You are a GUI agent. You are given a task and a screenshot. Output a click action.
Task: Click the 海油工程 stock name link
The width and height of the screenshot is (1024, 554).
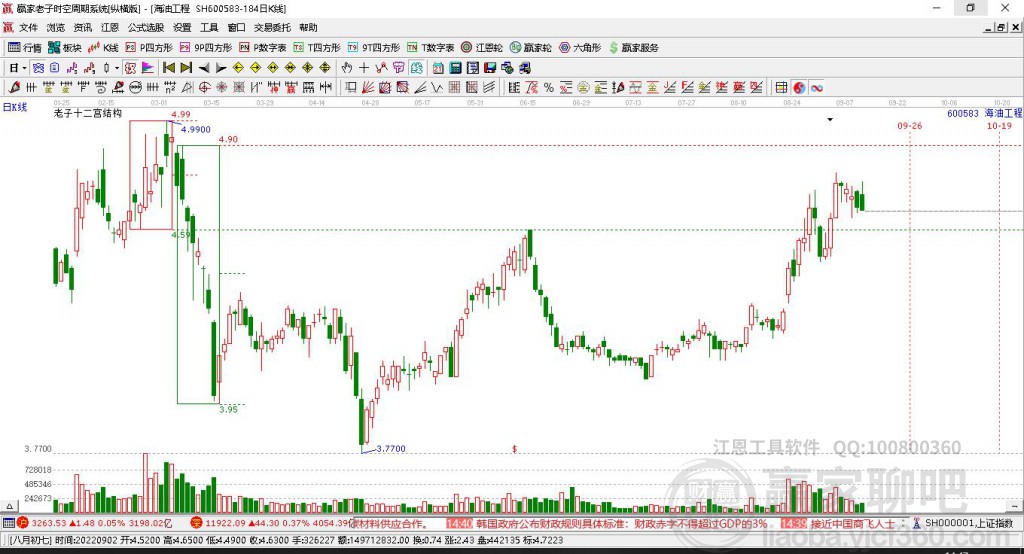coord(1003,114)
